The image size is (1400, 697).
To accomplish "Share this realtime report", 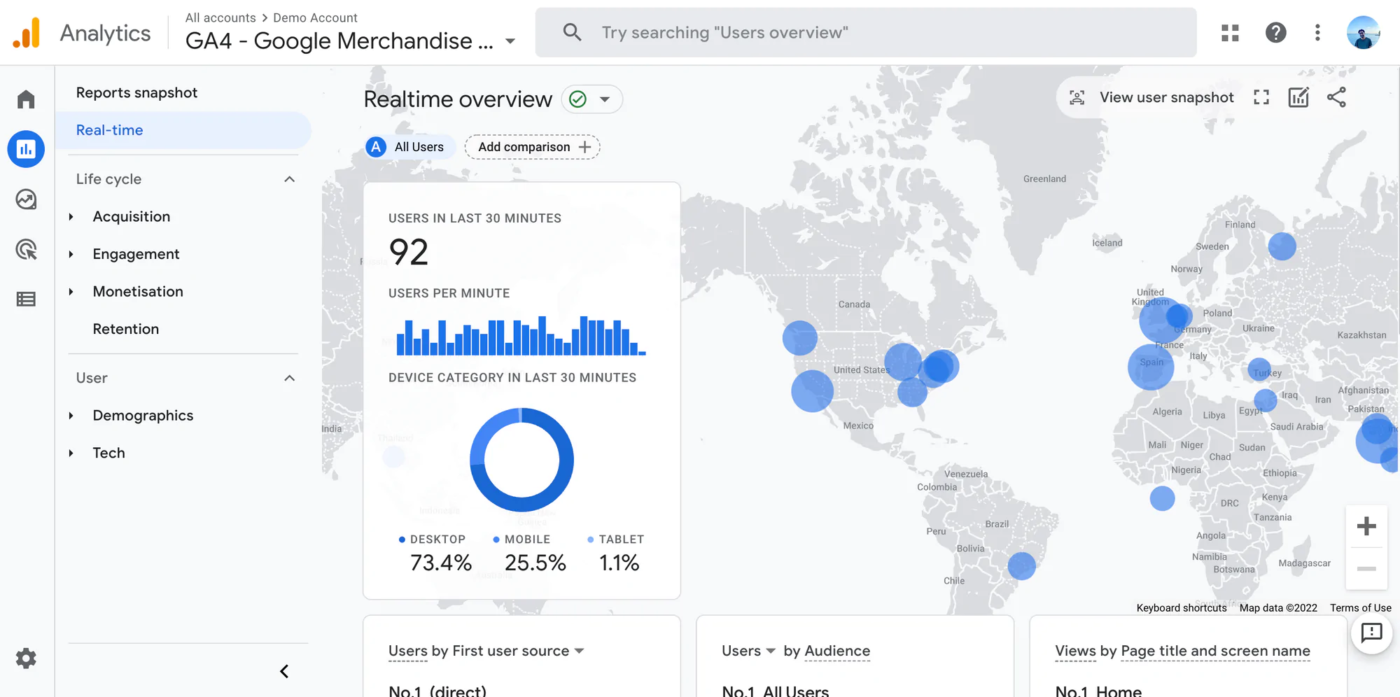I will pyautogui.click(x=1337, y=97).
